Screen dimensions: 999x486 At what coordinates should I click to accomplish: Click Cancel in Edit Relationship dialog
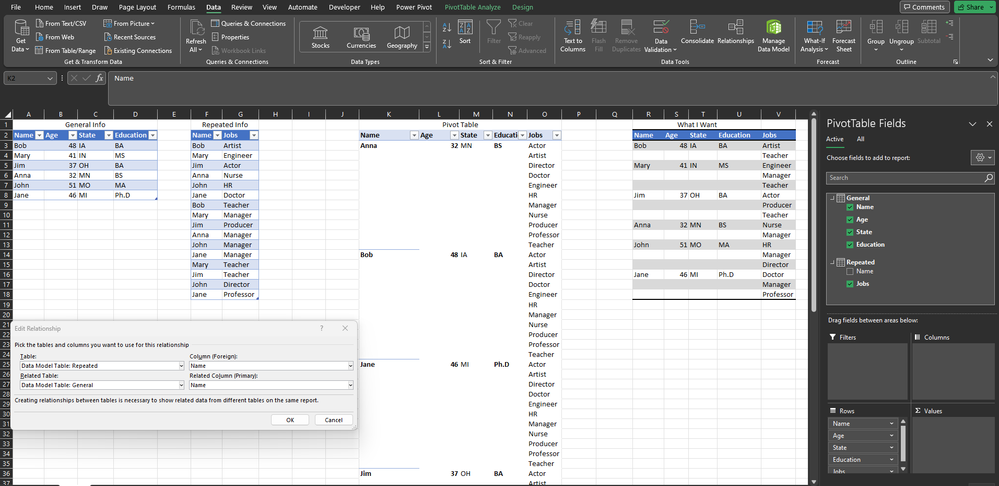[x=334, y=420]
